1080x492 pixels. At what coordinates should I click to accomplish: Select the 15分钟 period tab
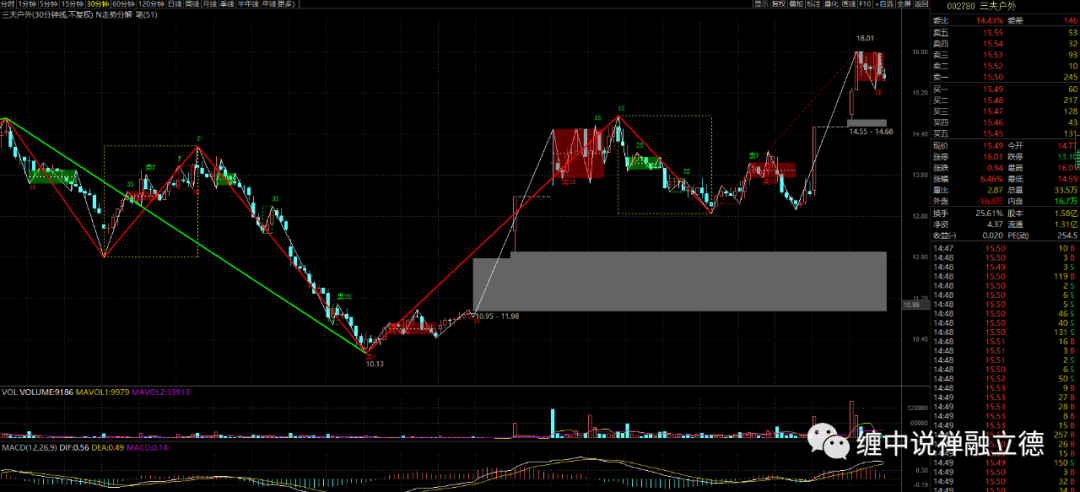[x=72, y=4]
